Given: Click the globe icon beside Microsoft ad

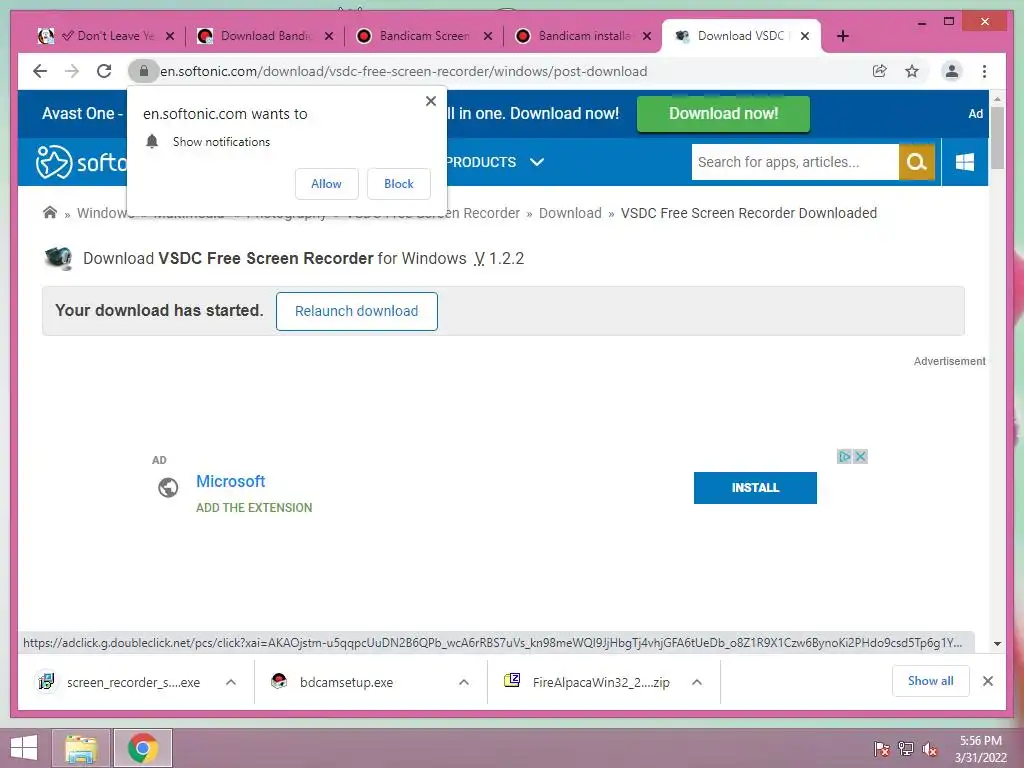Looking at the screenshot, I should pyautogui.click(x=168, y=488).
